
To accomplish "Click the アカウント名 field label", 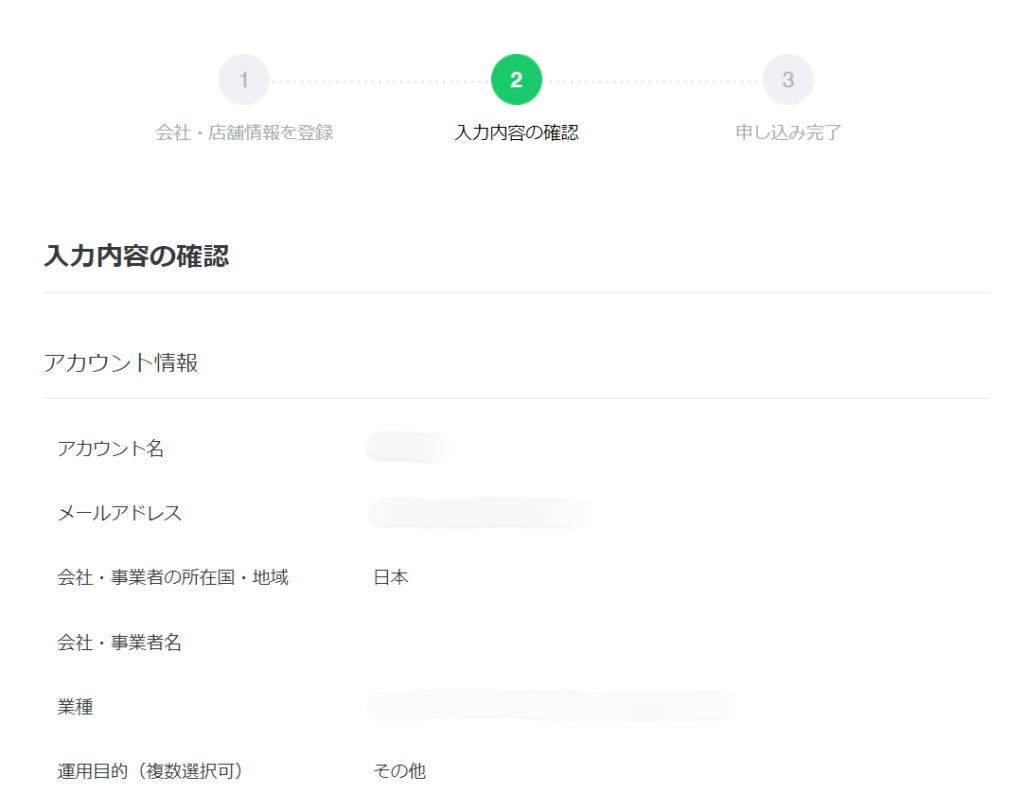I will click(110, 449).
